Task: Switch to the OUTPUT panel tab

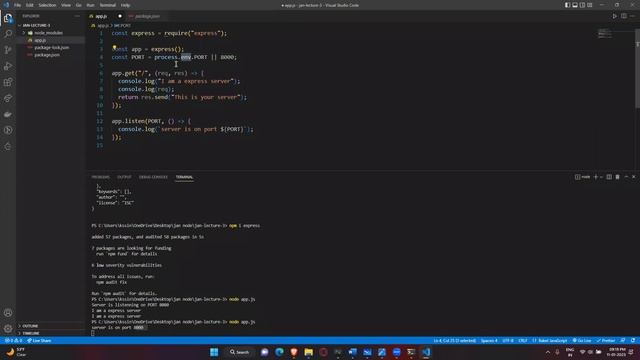Action: click(124, 177)
